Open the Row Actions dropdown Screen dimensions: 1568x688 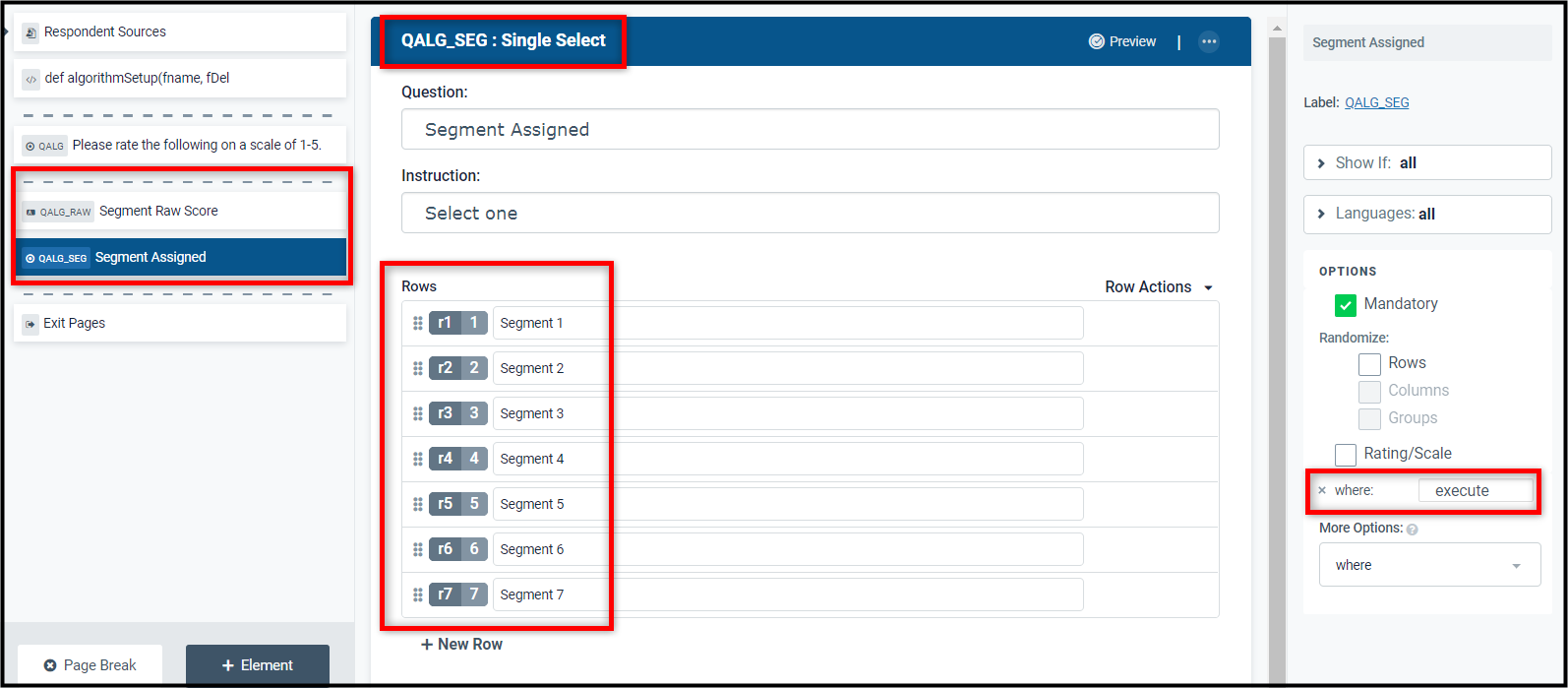[x=1159, y=287]
